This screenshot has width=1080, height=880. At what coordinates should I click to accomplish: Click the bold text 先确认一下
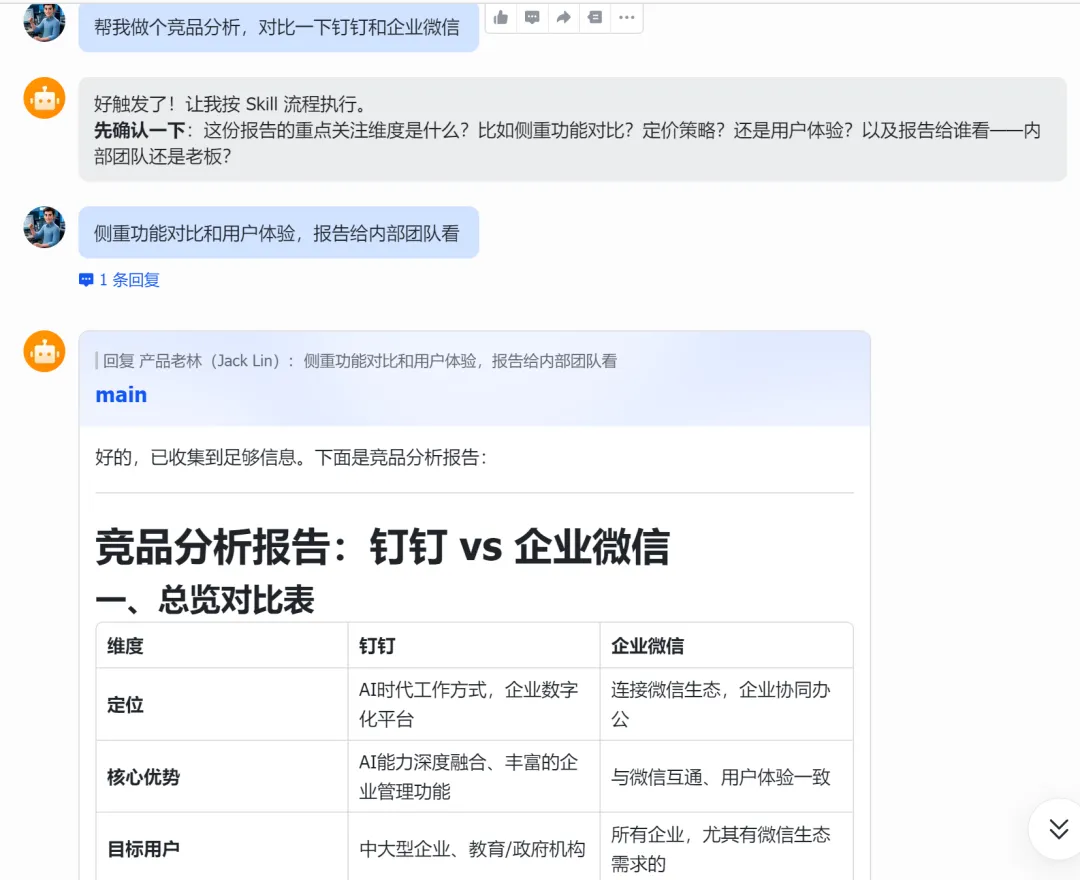(140, 131)
